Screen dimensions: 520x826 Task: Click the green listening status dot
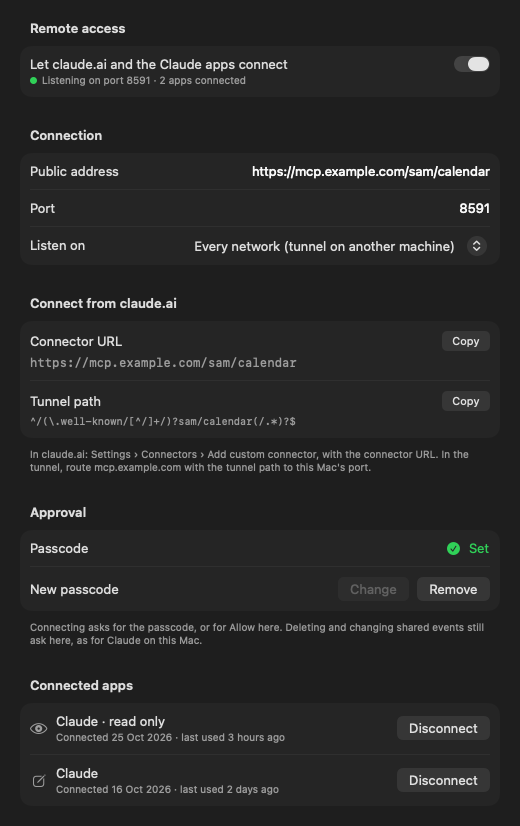34,81
